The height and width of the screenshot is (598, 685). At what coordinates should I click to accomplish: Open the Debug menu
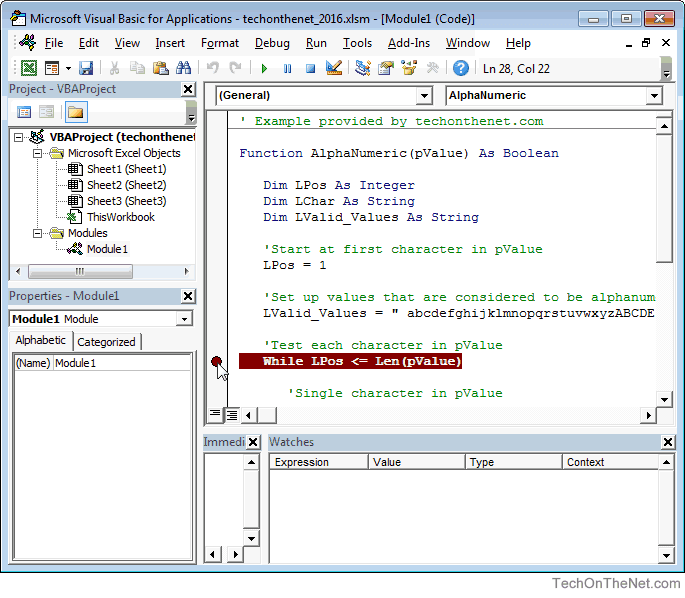click(272, 43)
